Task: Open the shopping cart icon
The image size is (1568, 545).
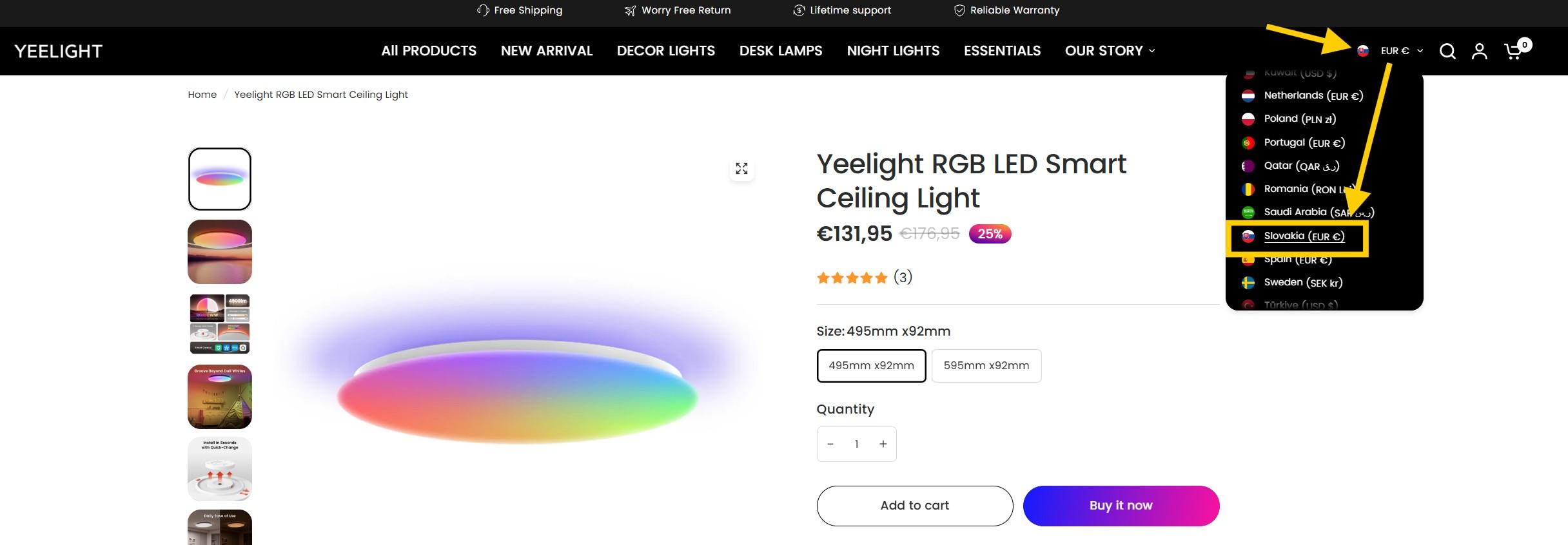Action: [1513, 52]
